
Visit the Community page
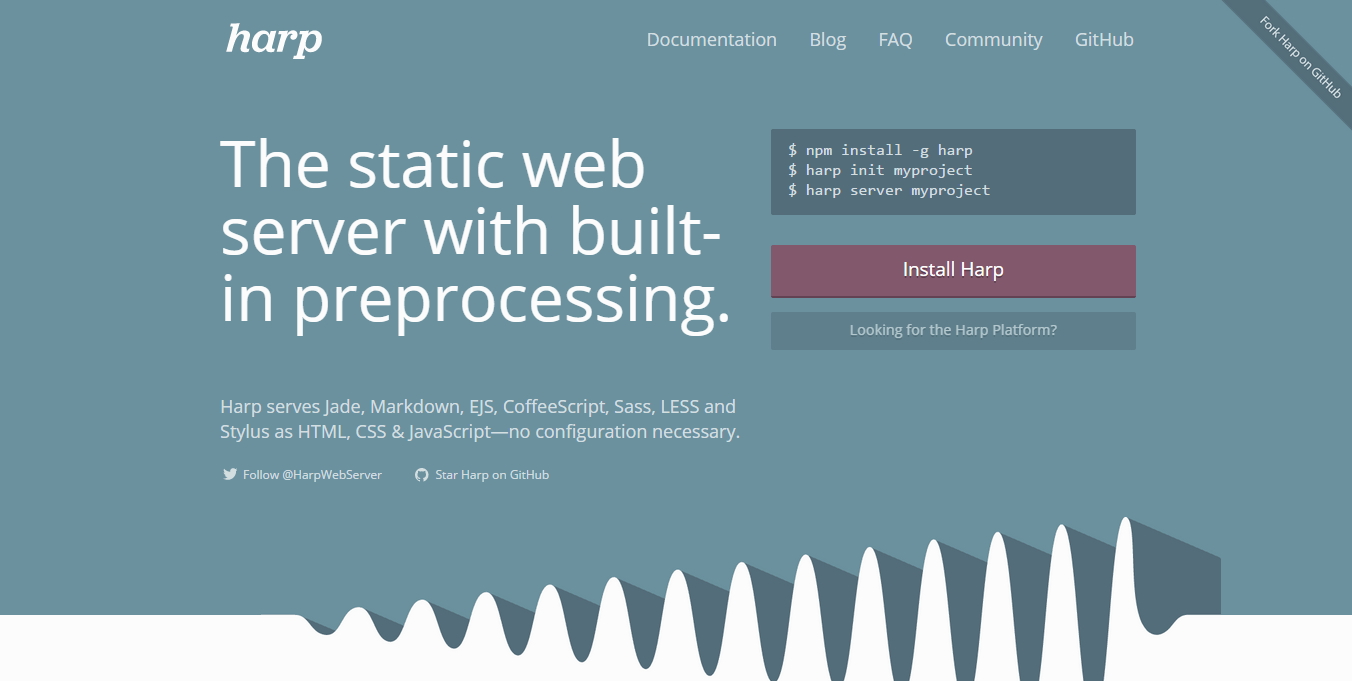[993, 40]
